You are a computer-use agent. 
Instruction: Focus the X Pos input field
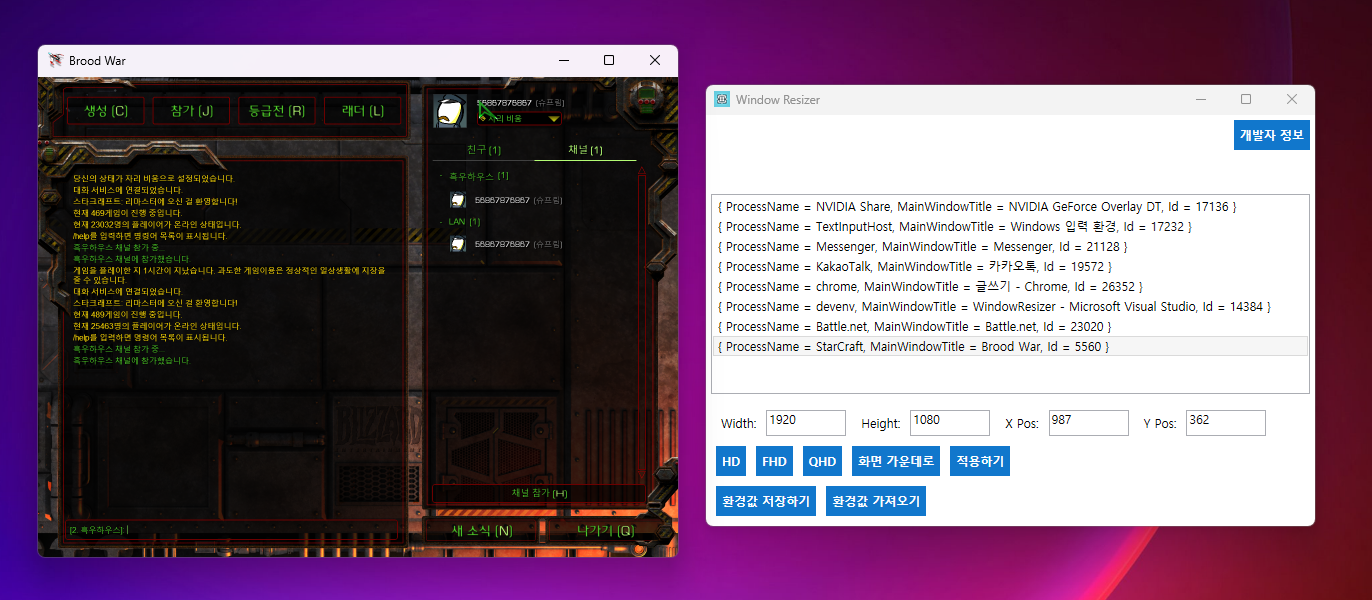pyautogui.click(x=1089, y=423)
